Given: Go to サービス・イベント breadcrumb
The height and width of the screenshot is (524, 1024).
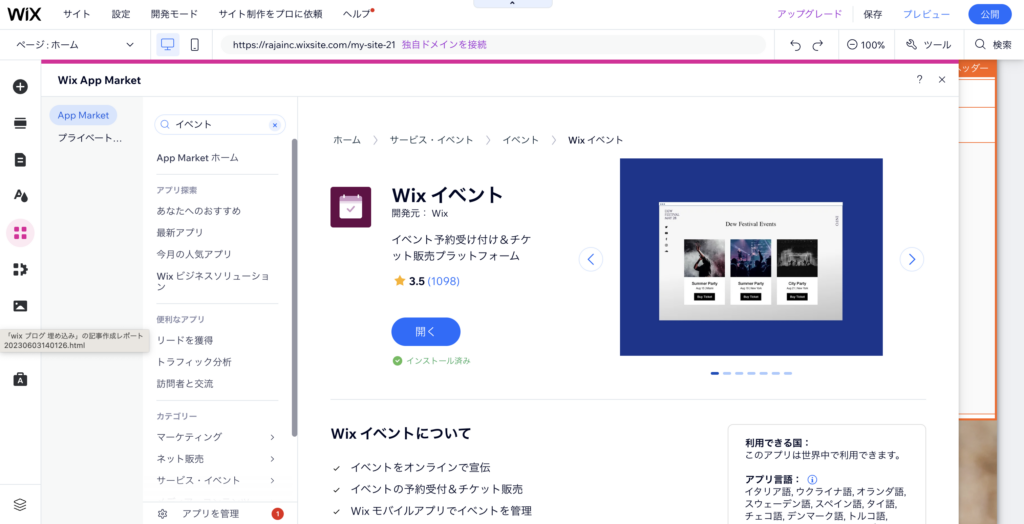Looking at the screenshot, I should coord(431,140).
